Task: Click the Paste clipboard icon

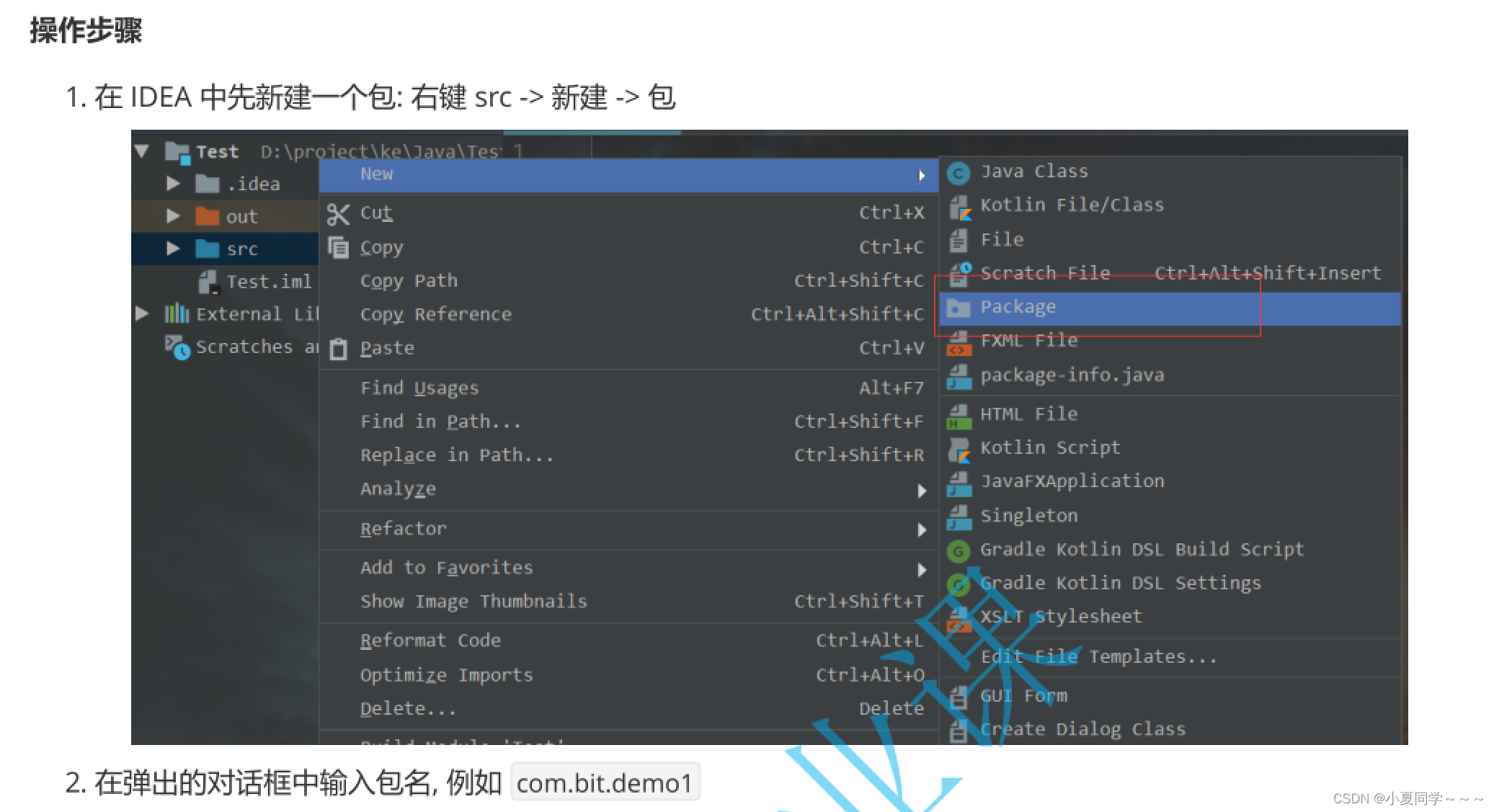Action: pyautogui.click(x=338, y=349)
